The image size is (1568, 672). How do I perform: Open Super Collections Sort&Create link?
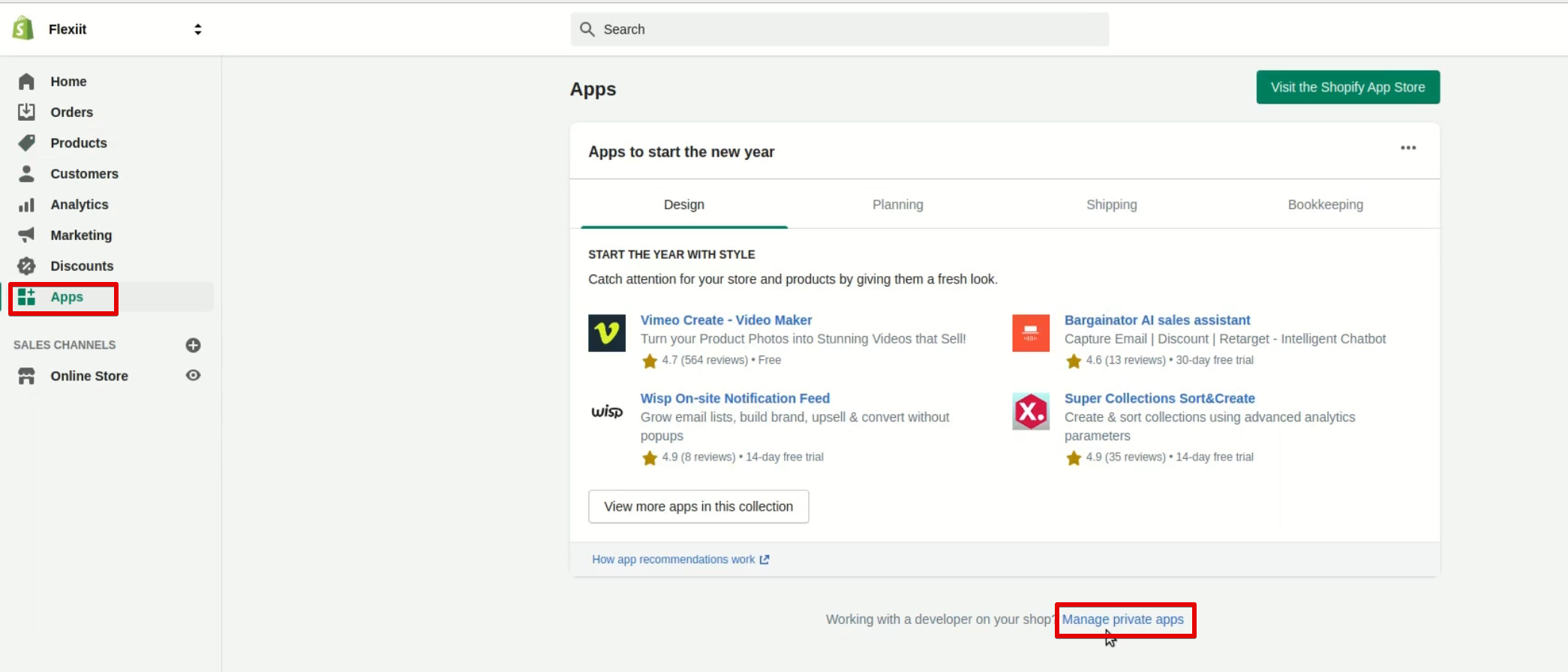pyautogui.click(x=1160, y=398)
